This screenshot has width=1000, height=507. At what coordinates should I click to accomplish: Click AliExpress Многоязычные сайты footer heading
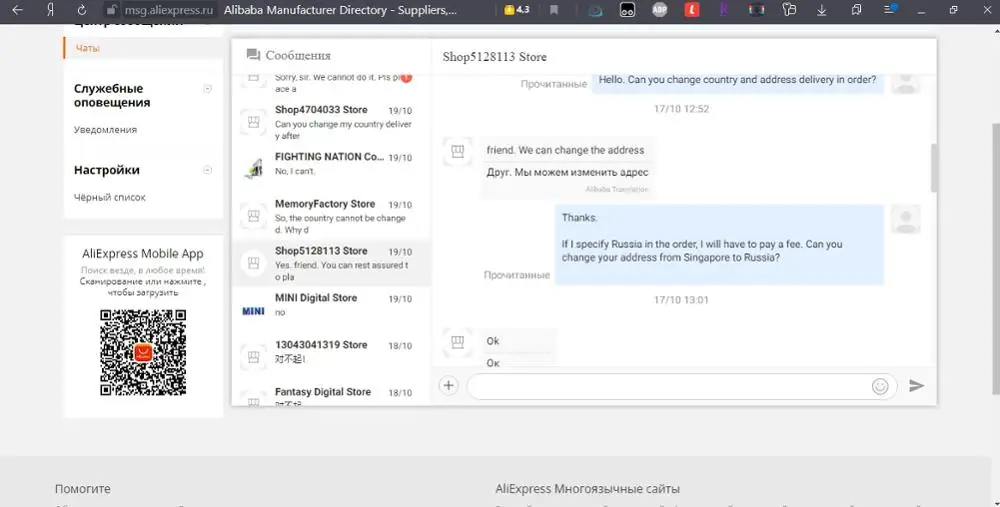(587, 489)
